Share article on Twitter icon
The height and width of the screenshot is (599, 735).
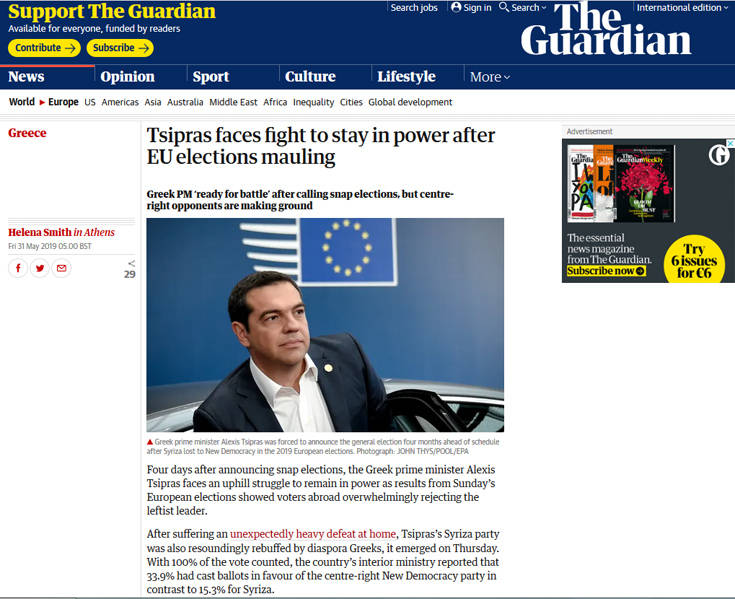(40, 268)
